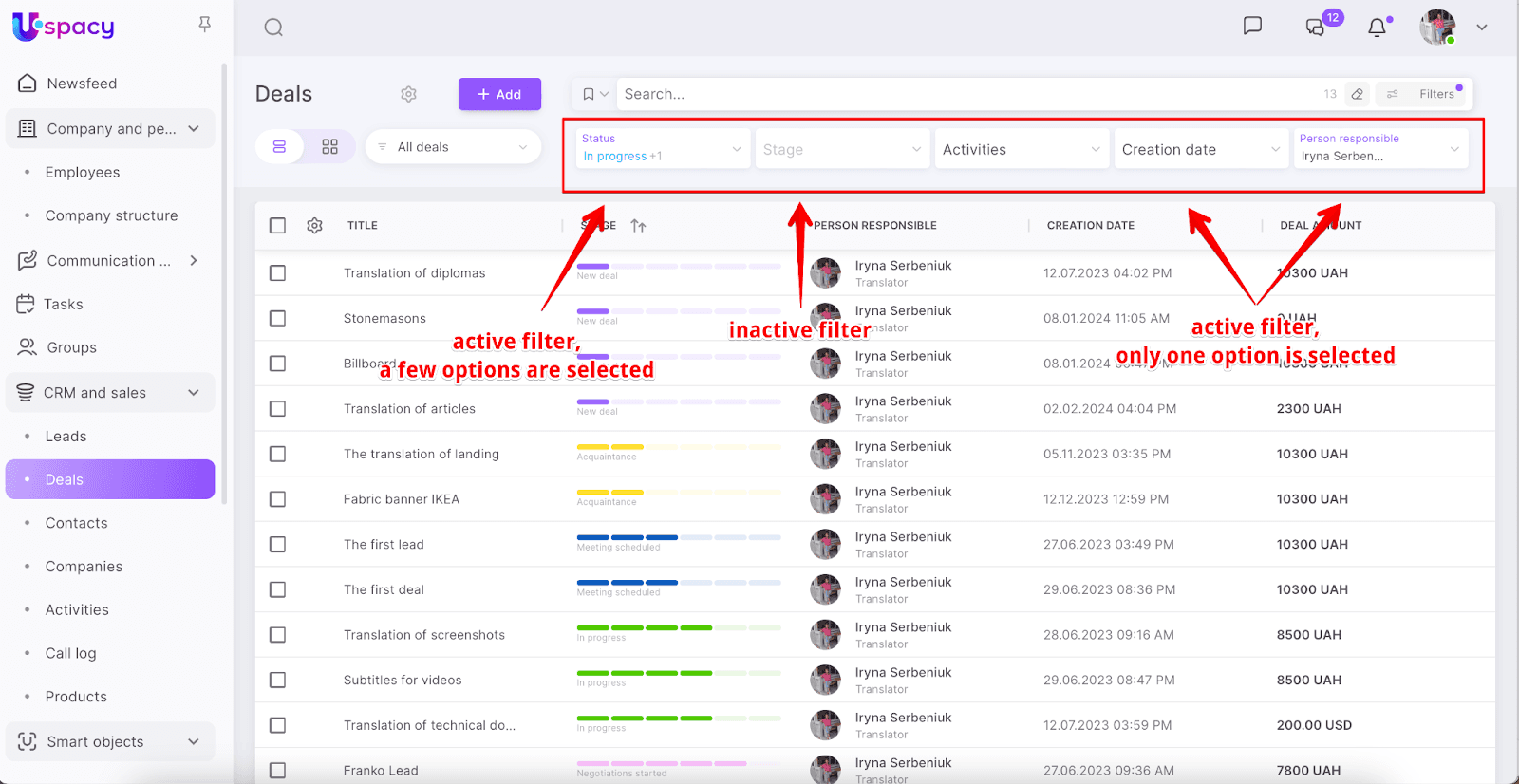This screenshot has width=1519, height=784.
Task: Expand the Creation date filter
Action: pos(1200,150)
